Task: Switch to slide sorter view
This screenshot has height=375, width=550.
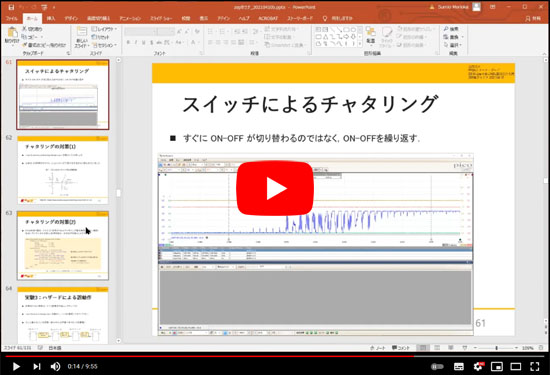Action: point(437,348)
